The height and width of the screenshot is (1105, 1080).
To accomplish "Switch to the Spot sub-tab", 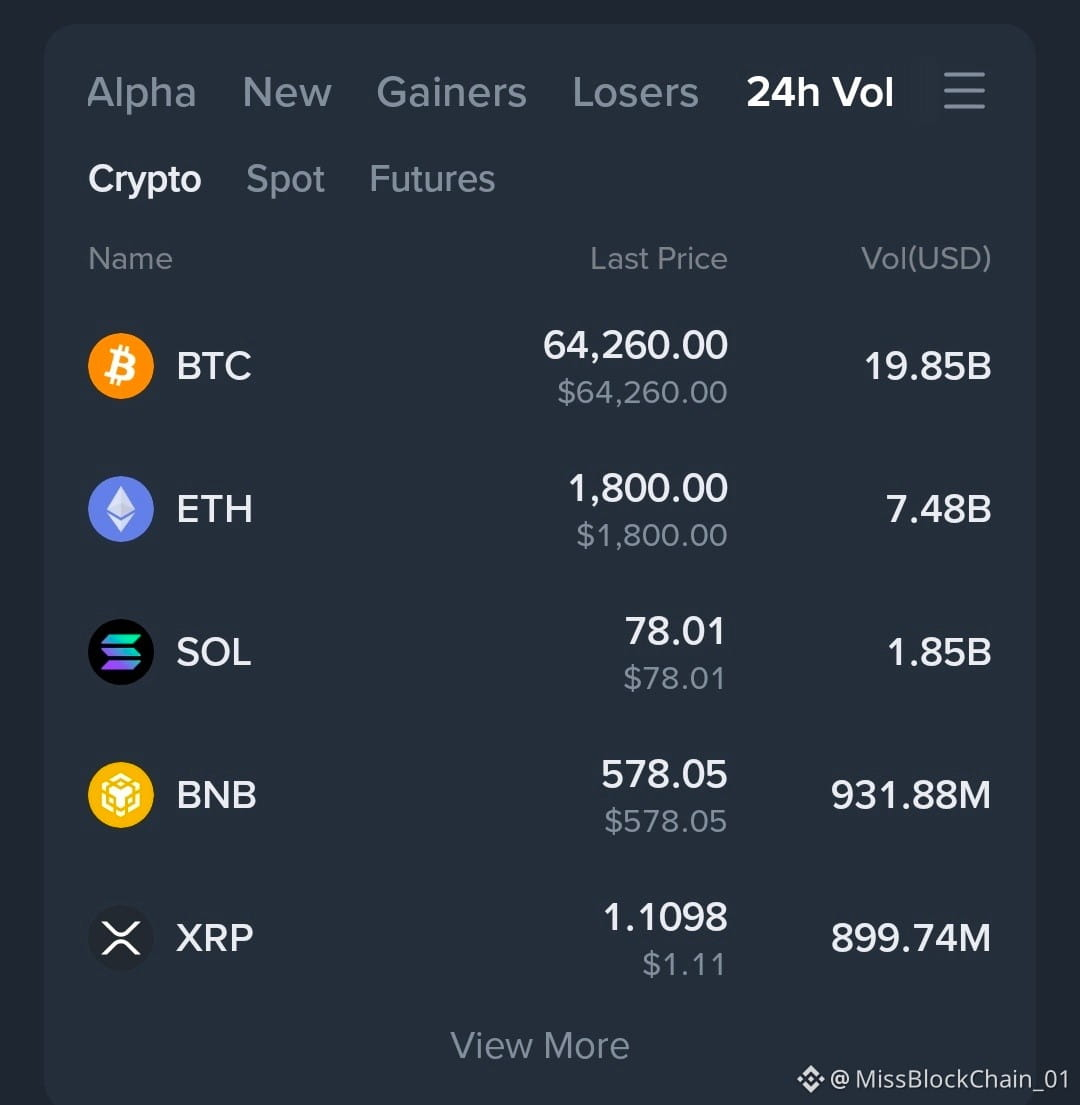I will [x=285, y=180].
